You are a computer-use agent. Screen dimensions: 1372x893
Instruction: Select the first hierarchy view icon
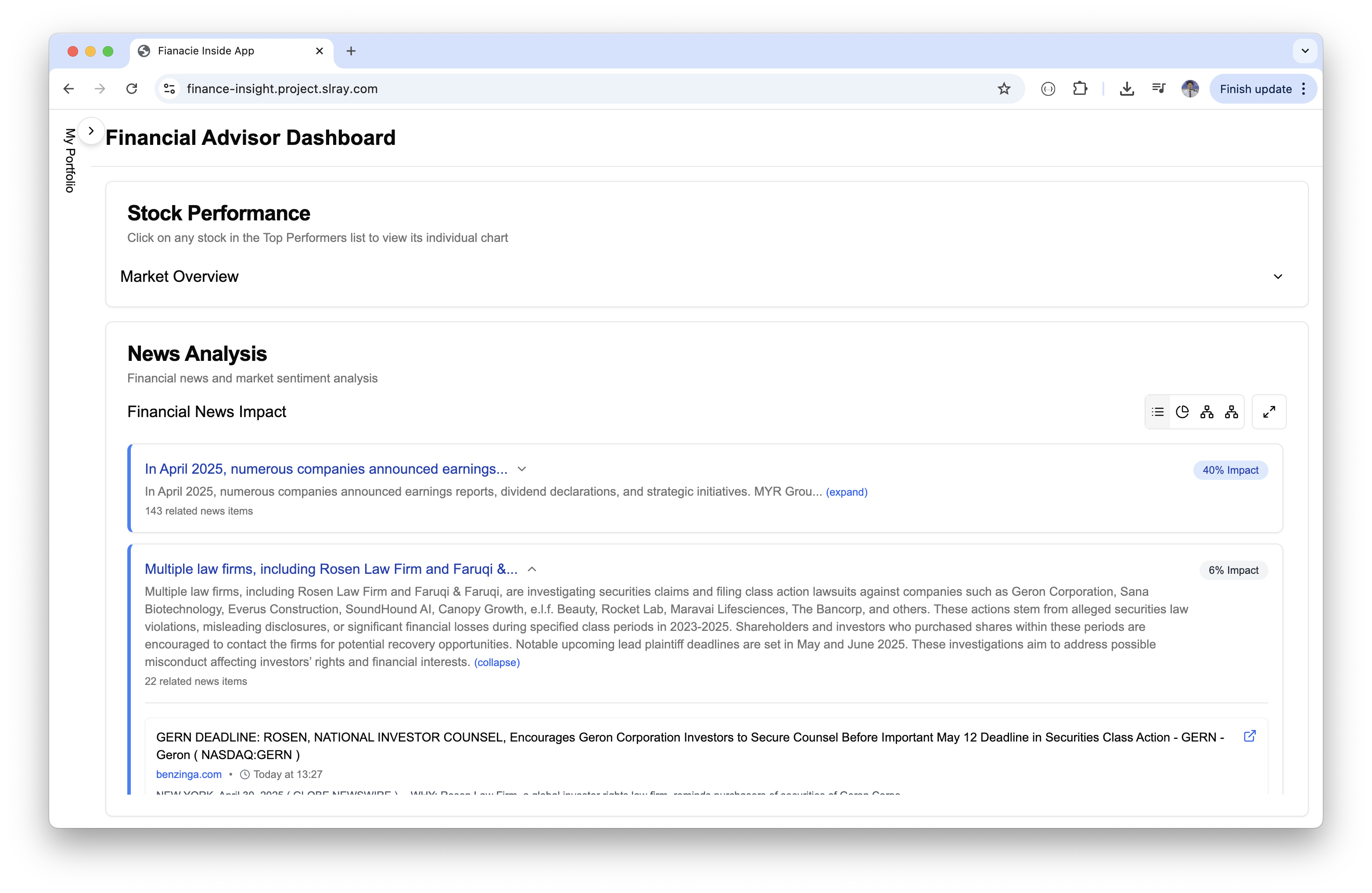click(1206, 412)
